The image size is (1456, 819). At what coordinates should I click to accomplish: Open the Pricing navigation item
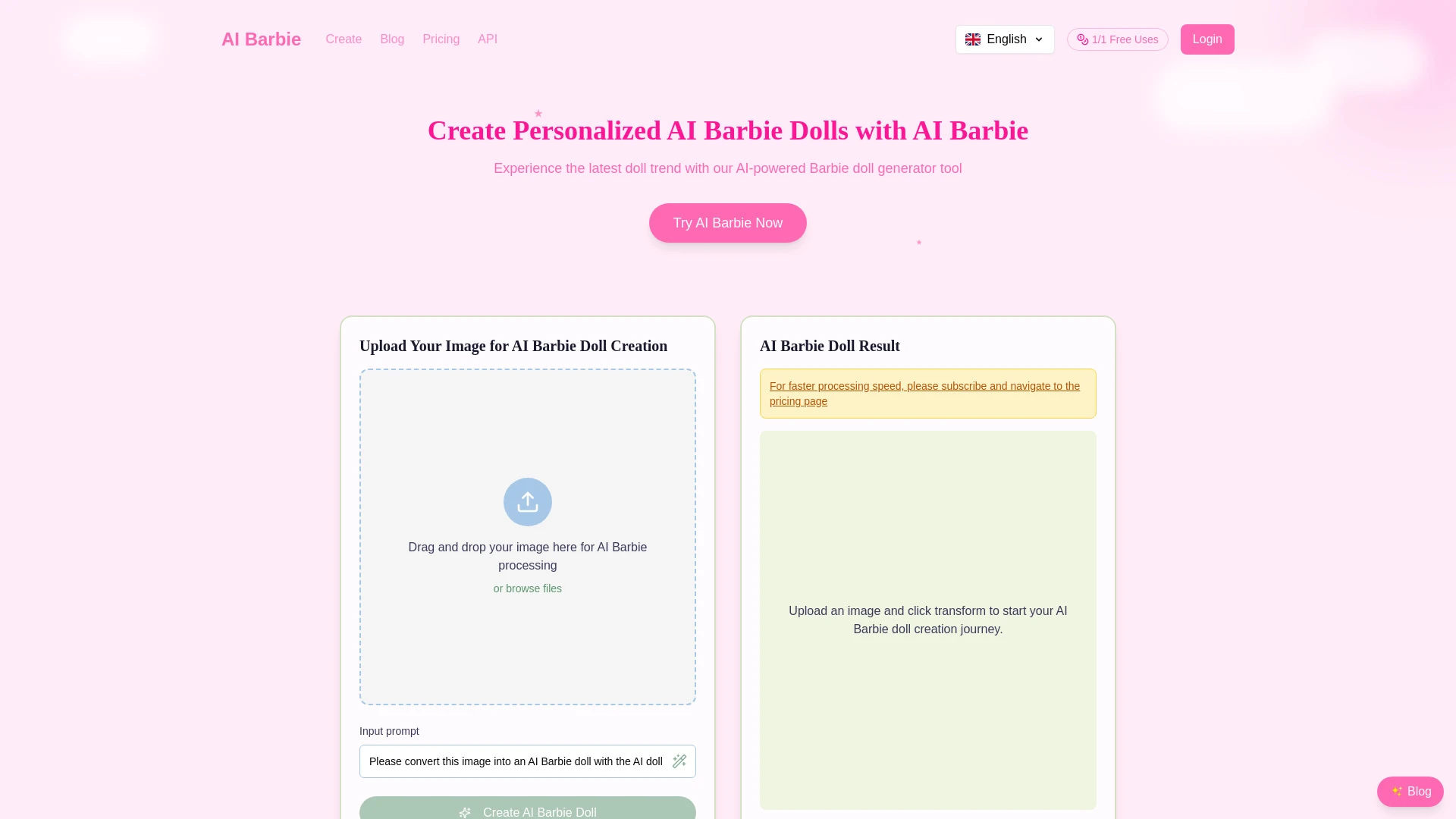441,39
